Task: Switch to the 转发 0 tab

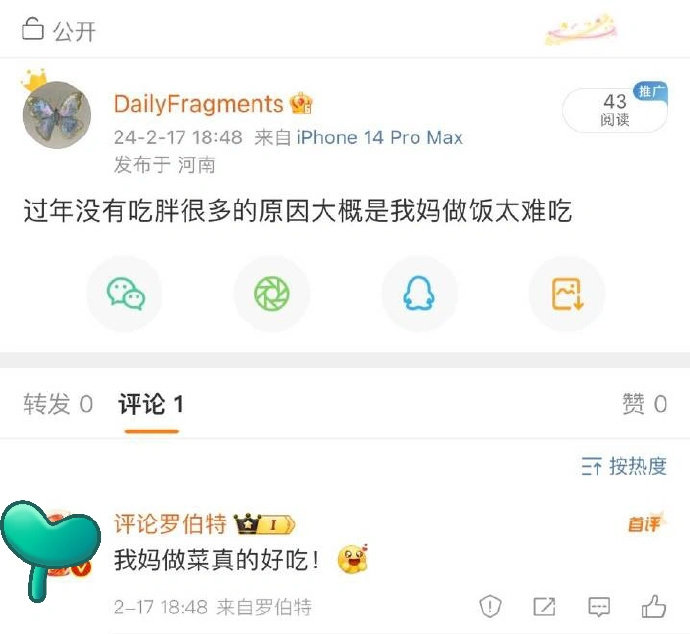Action: tap(58, 403)
